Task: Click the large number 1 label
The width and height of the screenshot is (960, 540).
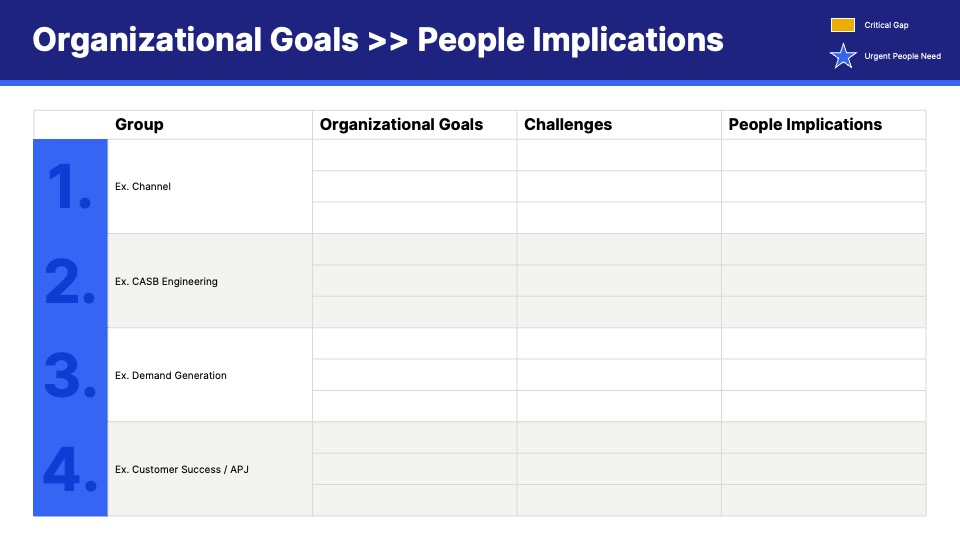Action: [69, 187]
